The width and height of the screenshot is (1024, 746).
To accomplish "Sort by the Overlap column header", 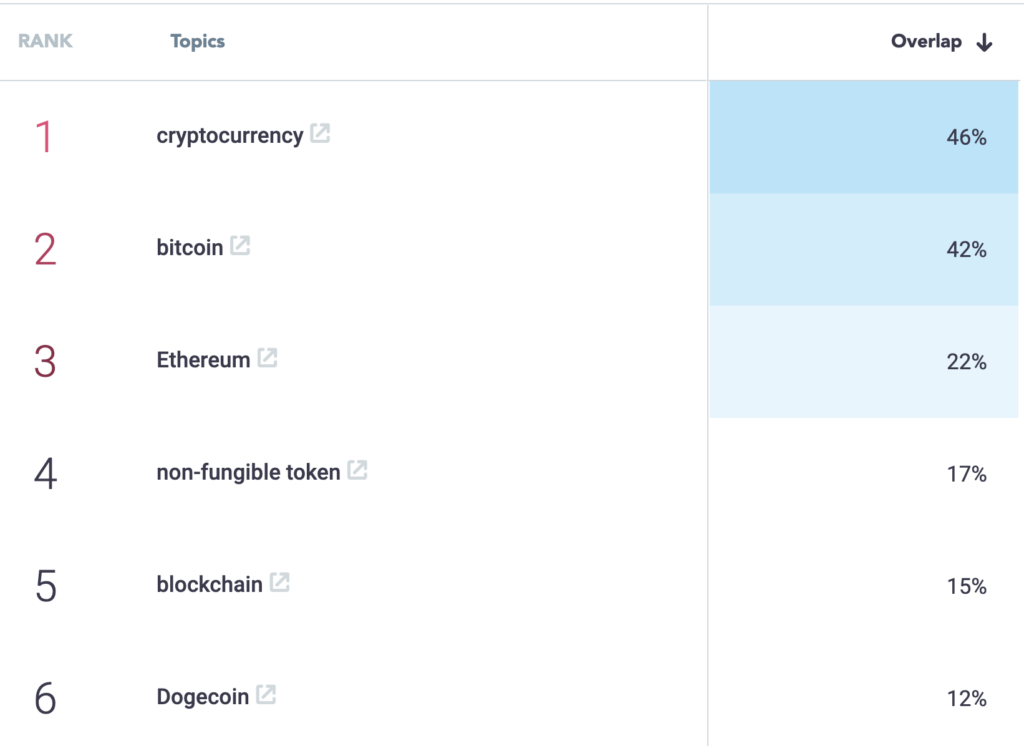I will 926,42.
